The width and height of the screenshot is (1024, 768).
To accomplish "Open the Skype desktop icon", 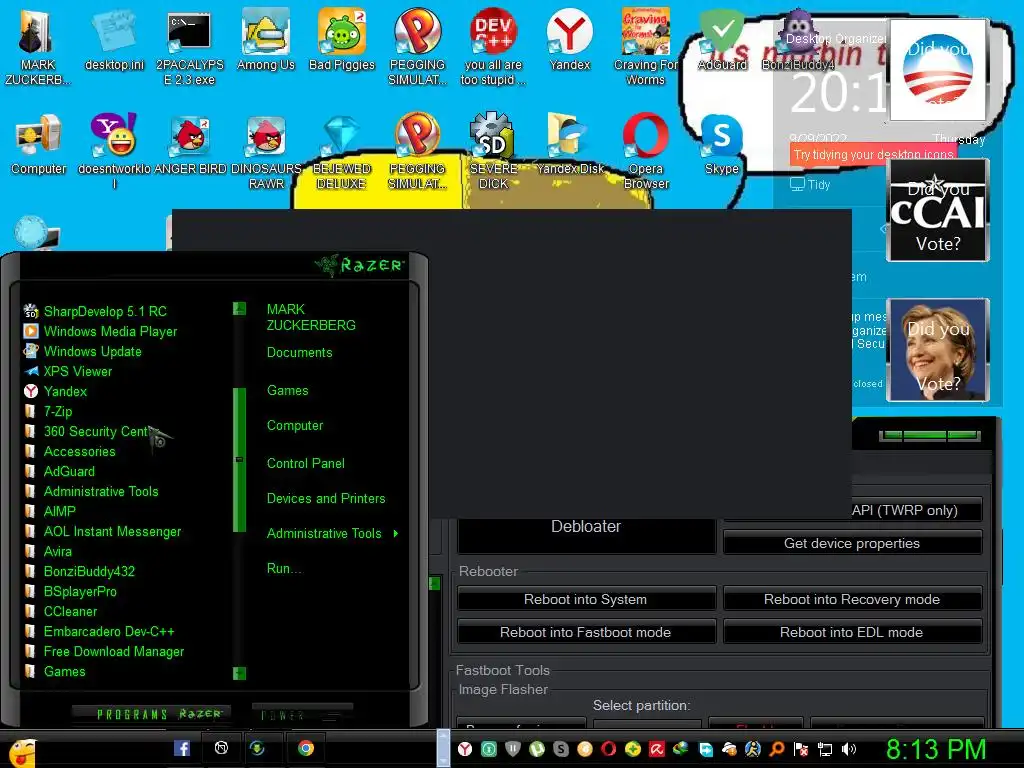I will pos(722,144).
